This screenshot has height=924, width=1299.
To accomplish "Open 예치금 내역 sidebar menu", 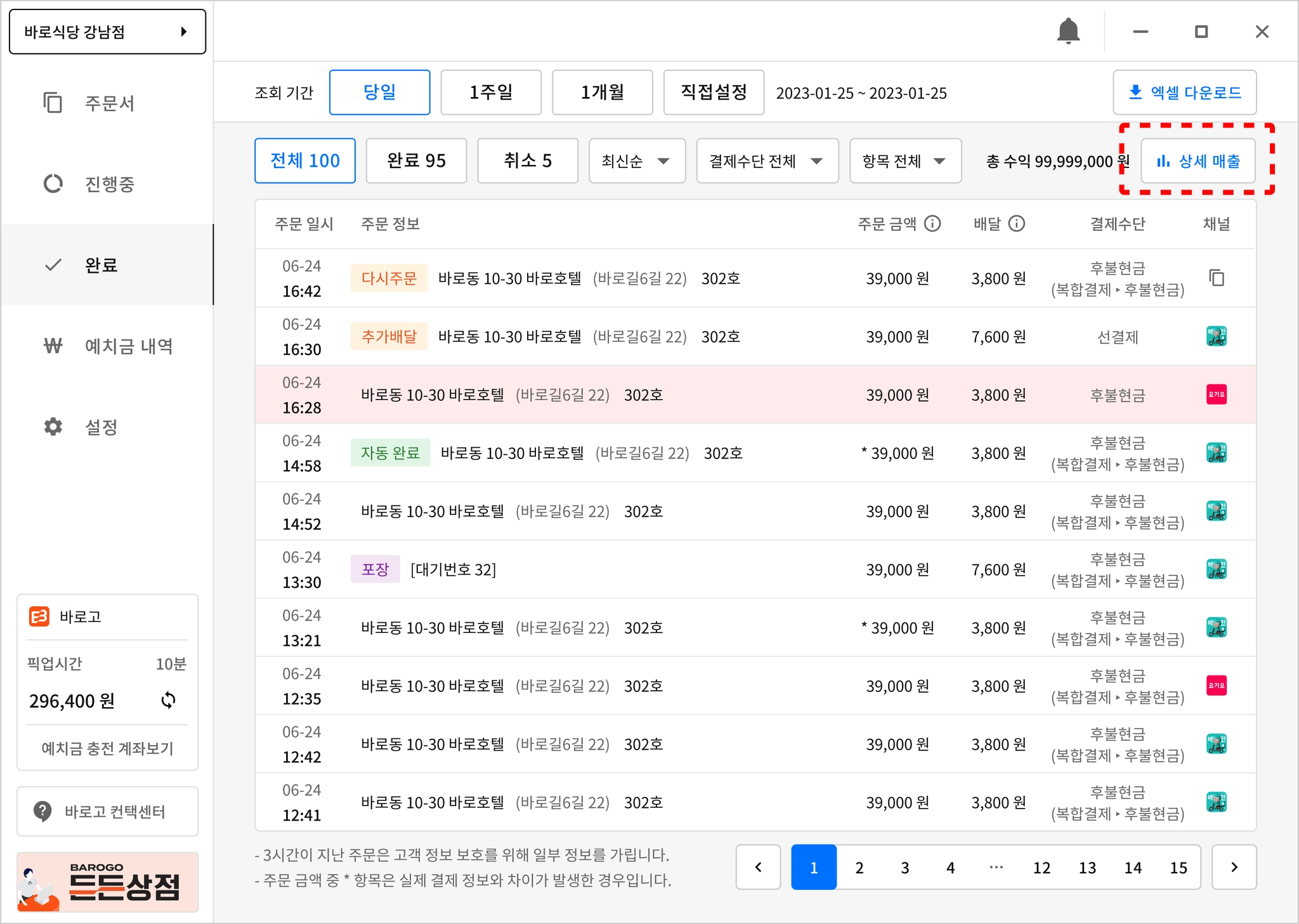I will tap(128, 346).
